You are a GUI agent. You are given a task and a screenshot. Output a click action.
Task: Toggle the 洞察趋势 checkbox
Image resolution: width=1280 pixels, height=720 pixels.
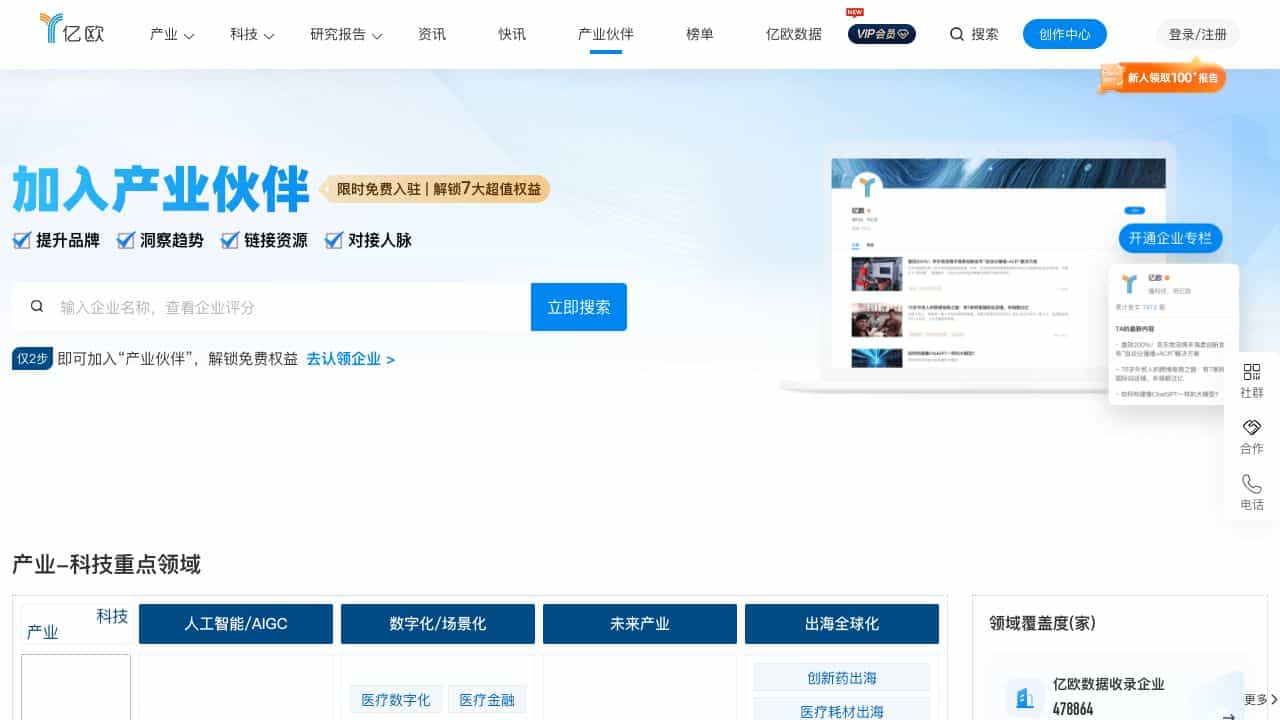[125, 240]
